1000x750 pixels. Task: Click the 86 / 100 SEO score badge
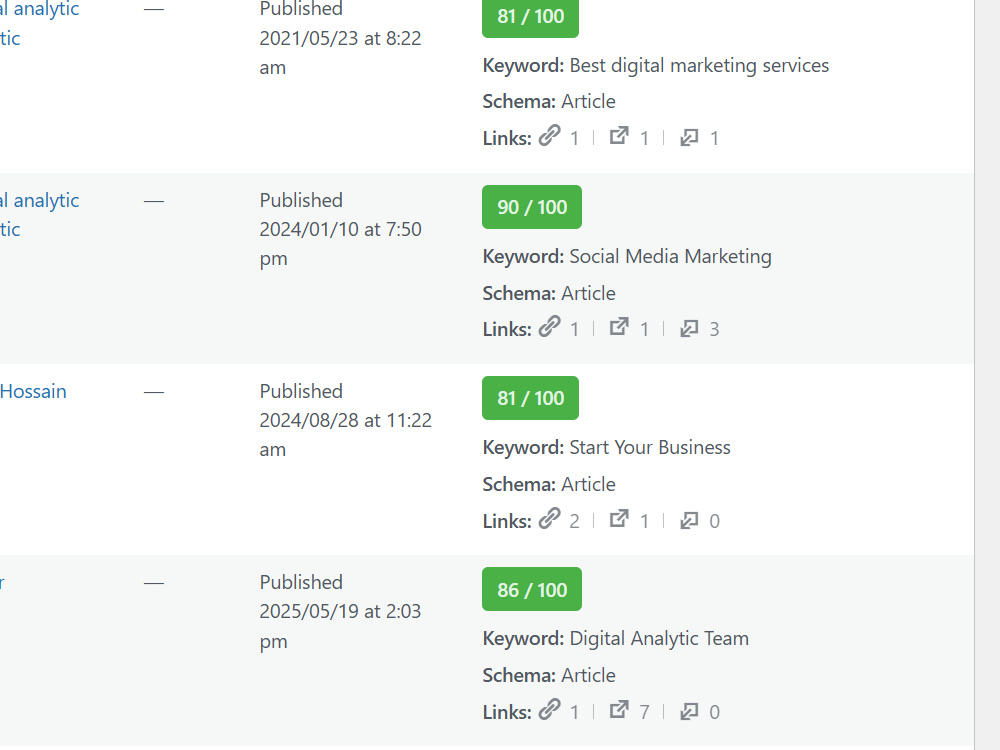532,589
